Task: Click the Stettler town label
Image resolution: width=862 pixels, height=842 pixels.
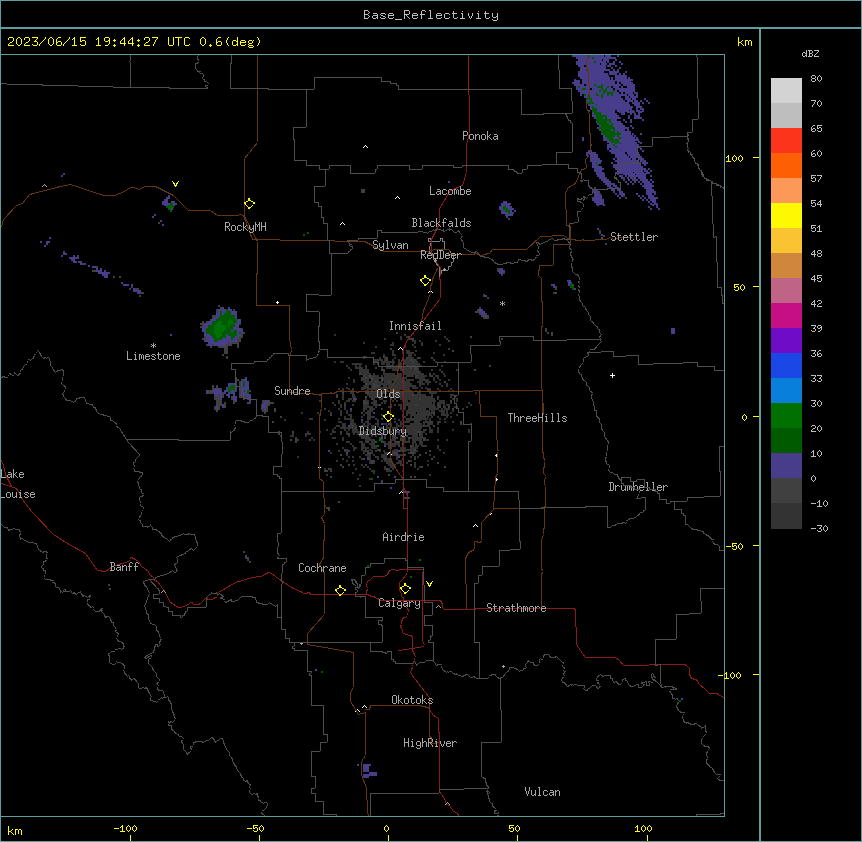Action: tap(634, 237)
